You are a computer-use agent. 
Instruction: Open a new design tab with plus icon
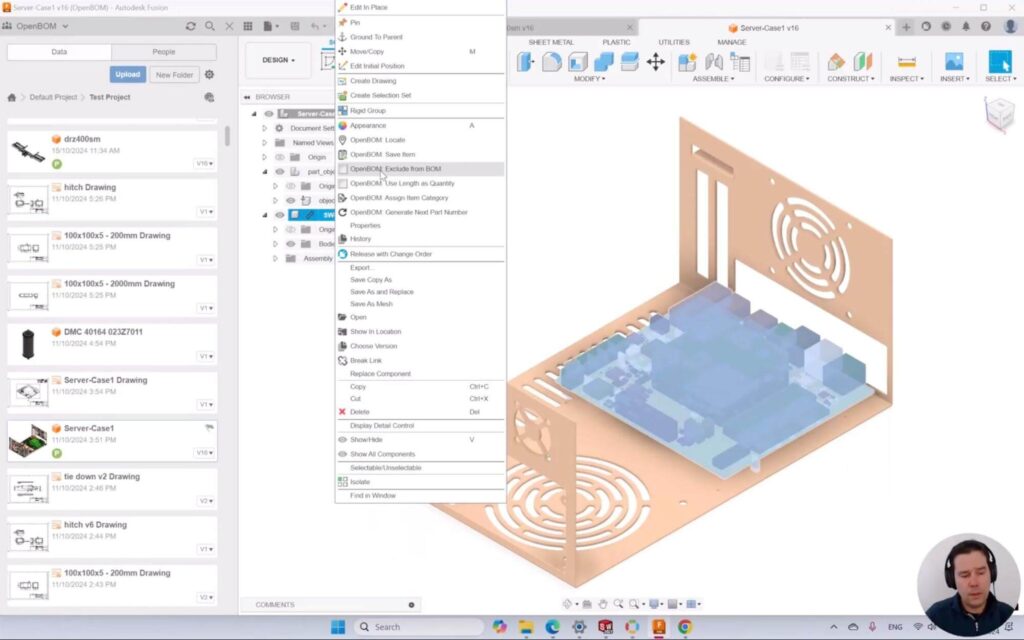[906, 27]
